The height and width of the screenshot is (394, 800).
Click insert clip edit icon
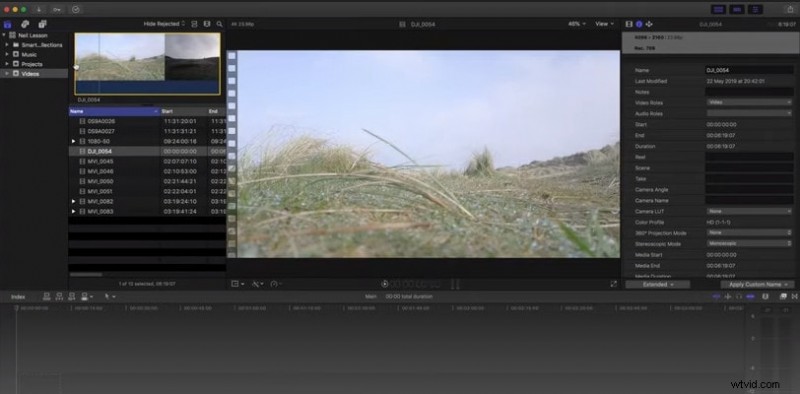(59, 297)
